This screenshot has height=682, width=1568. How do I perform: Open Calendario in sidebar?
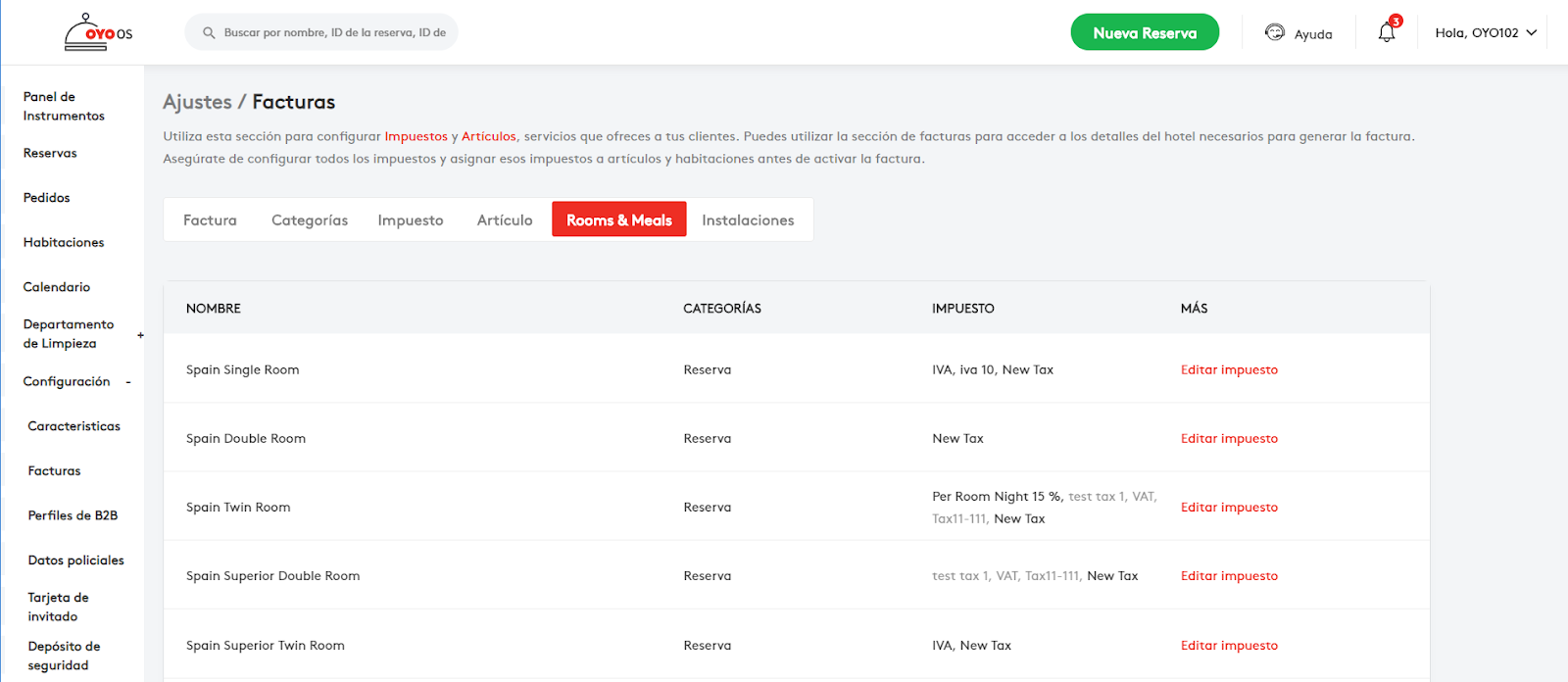tap(57, 287)
